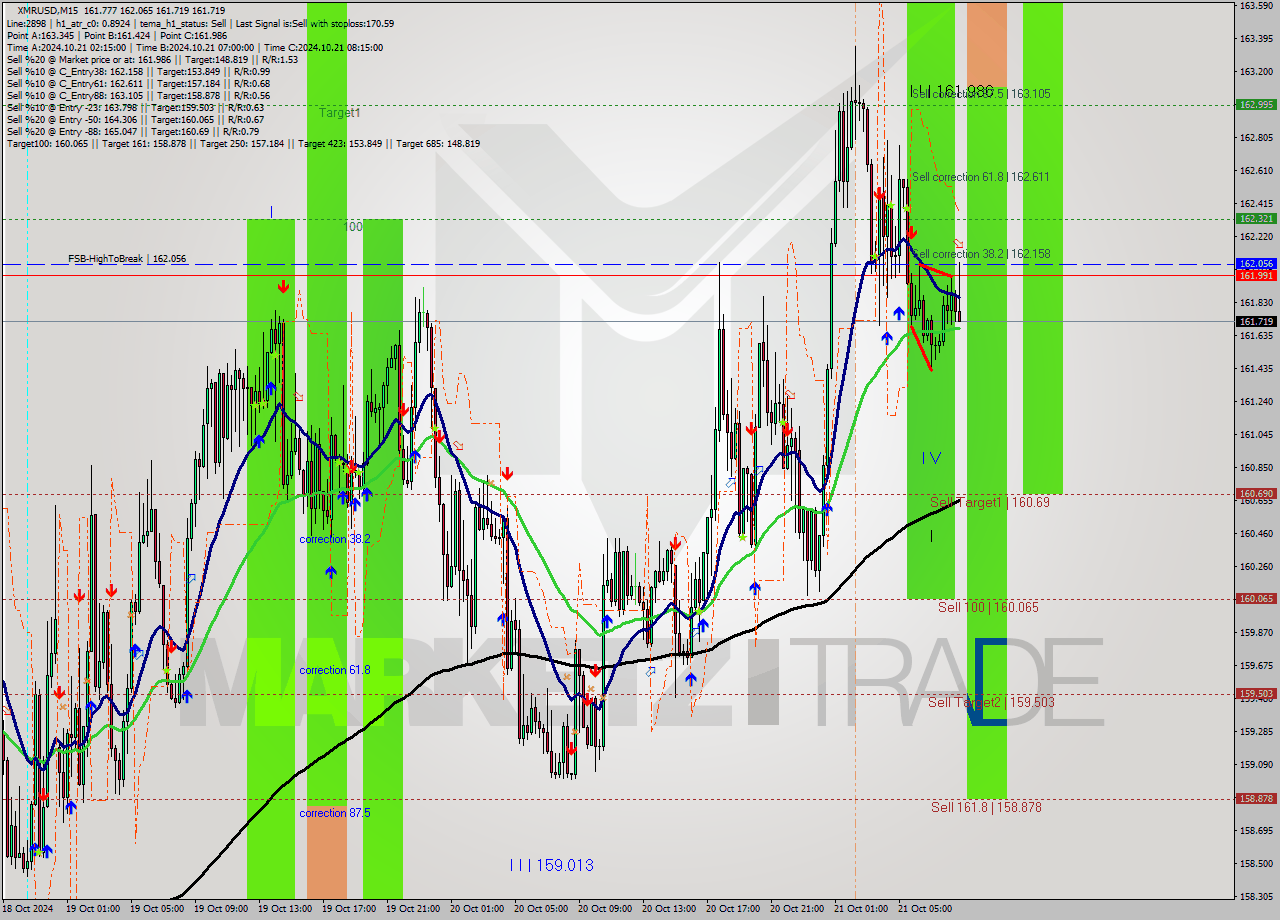Click the 20 Oct 17:00 time label
1280x920 pixels.
[733, 909]
